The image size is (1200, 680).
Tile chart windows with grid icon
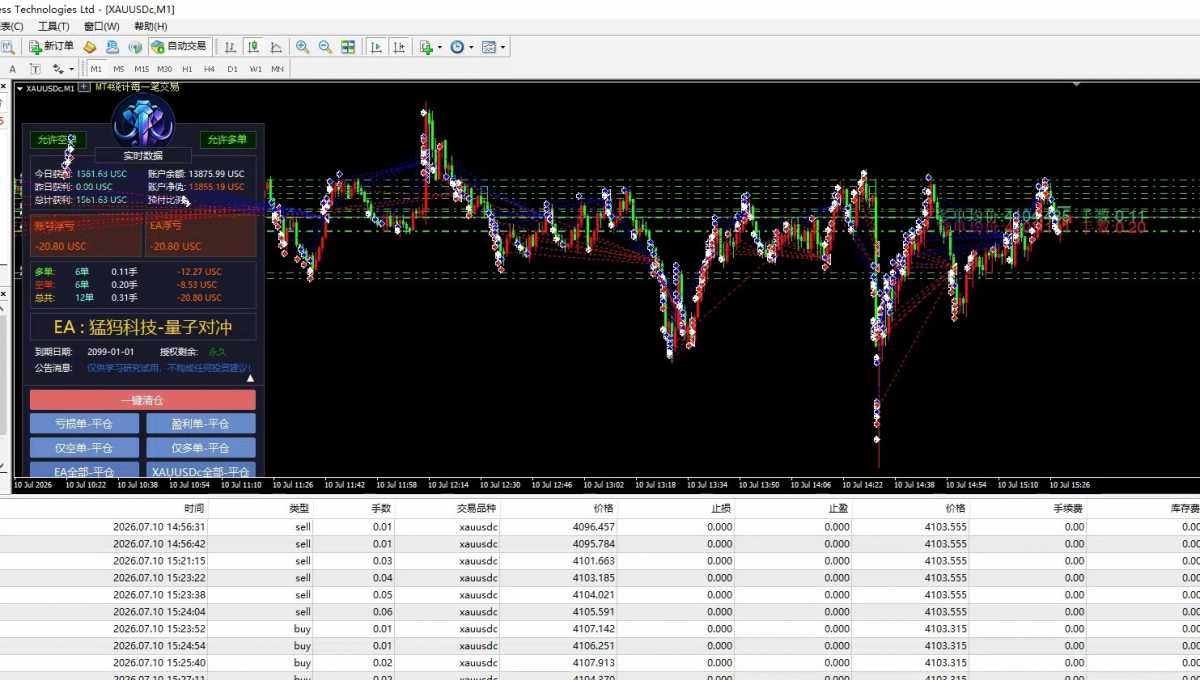(348, 46)
